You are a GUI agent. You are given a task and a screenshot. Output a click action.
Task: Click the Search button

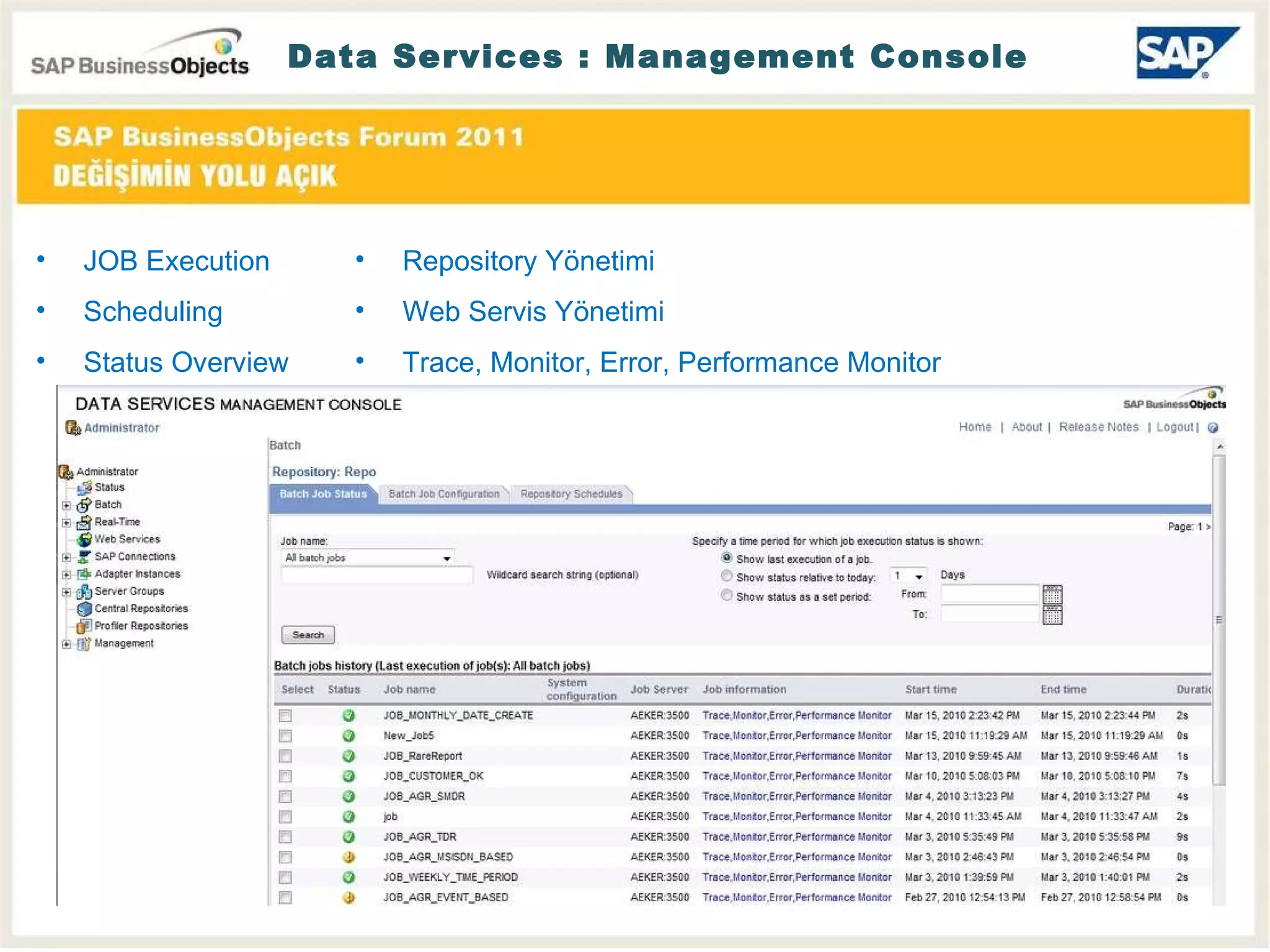pos(308,635)
